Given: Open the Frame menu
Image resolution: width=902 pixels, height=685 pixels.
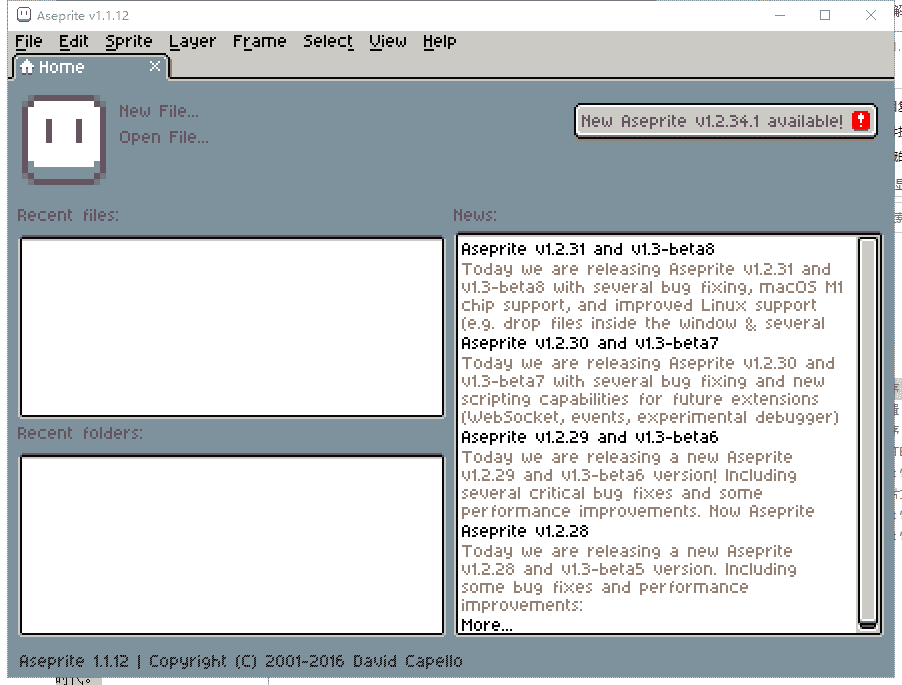Looking at the screenshot, I should pyautogui.click(x=259, y=41).
